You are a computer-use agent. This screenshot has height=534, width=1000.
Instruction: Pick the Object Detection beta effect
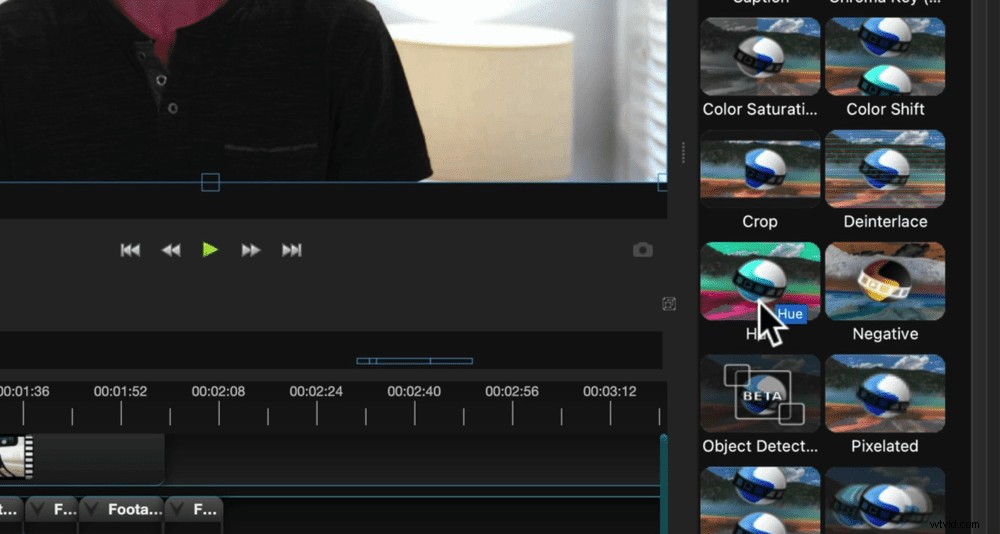click(760, 394)
